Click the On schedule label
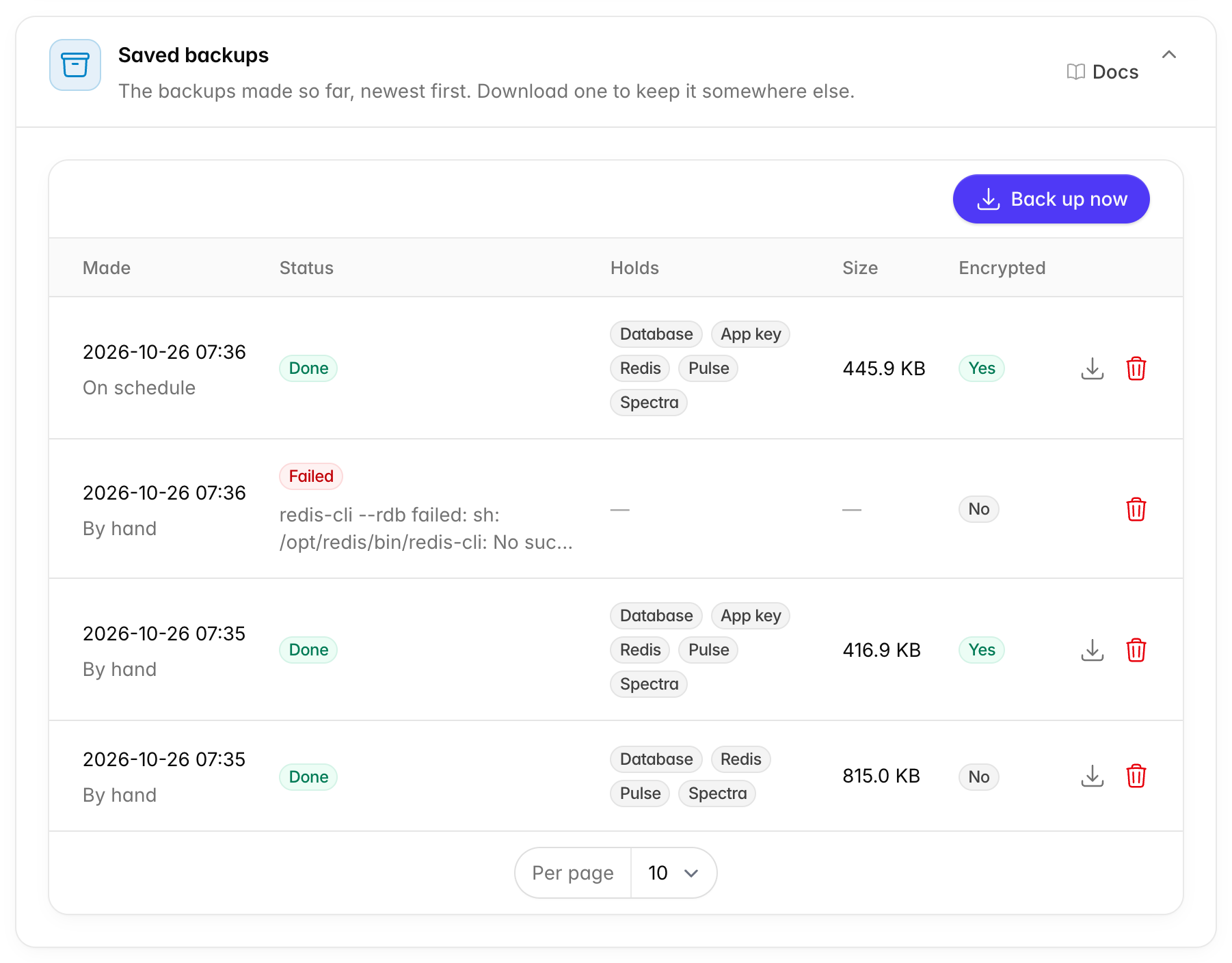The height and width of the screenshot is (963, 1232). click(139, 388)
